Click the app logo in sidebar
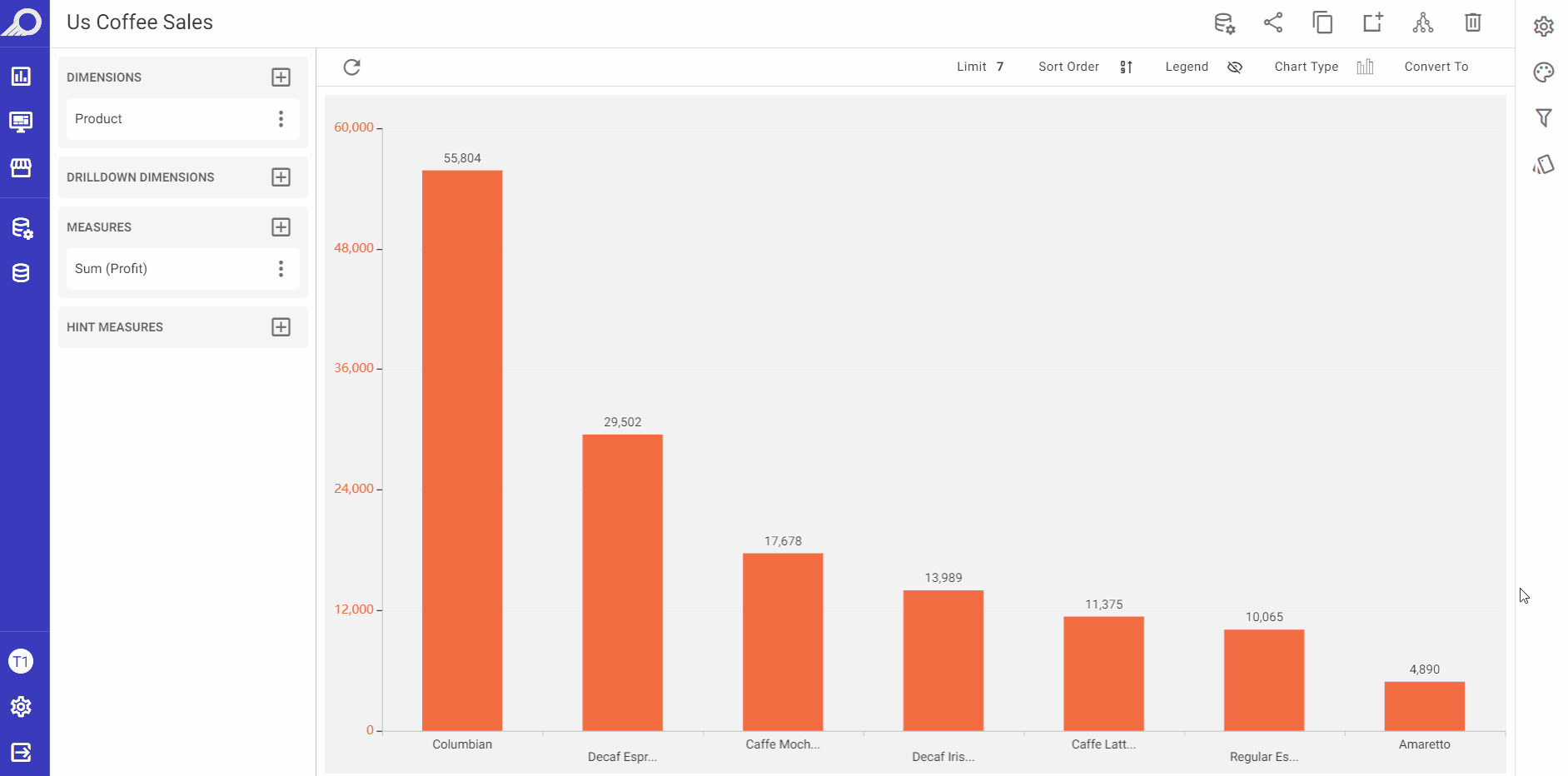This screenshot has width=1568, height=776. click(x=22, y=22)
